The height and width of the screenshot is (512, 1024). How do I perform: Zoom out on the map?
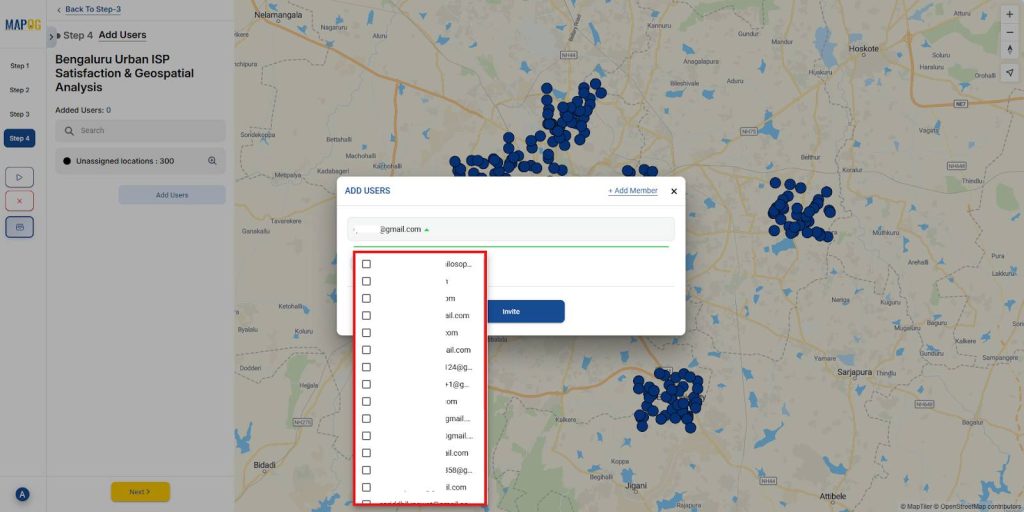point(1009,32)
